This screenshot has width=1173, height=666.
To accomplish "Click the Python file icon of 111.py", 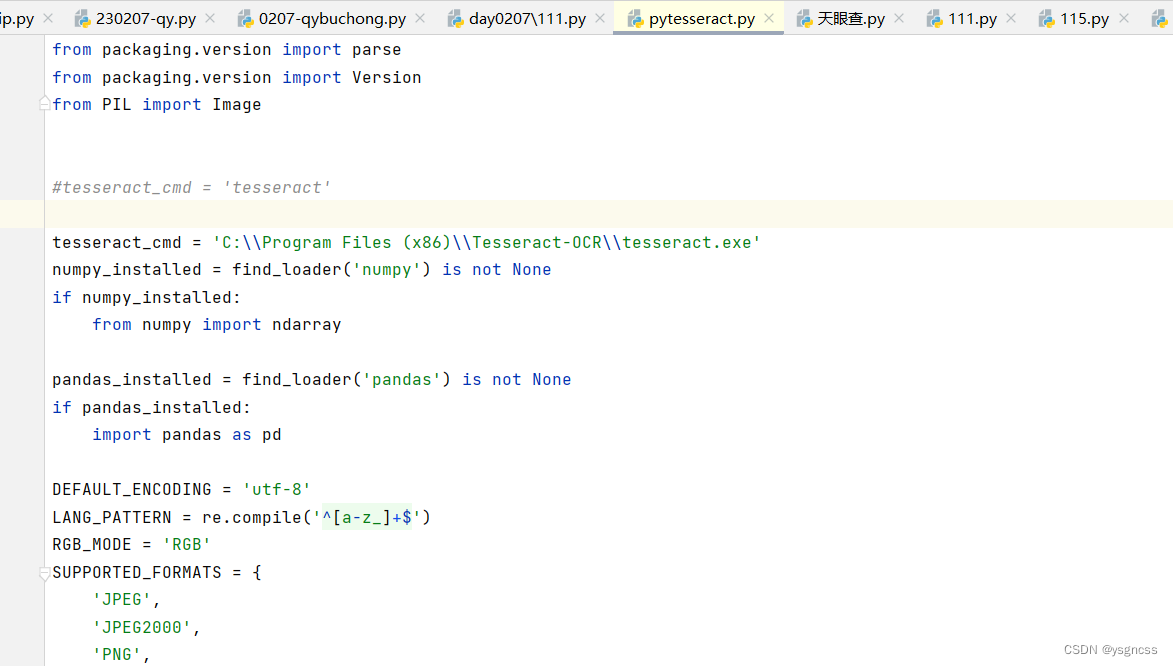I will tap(934, 19).
